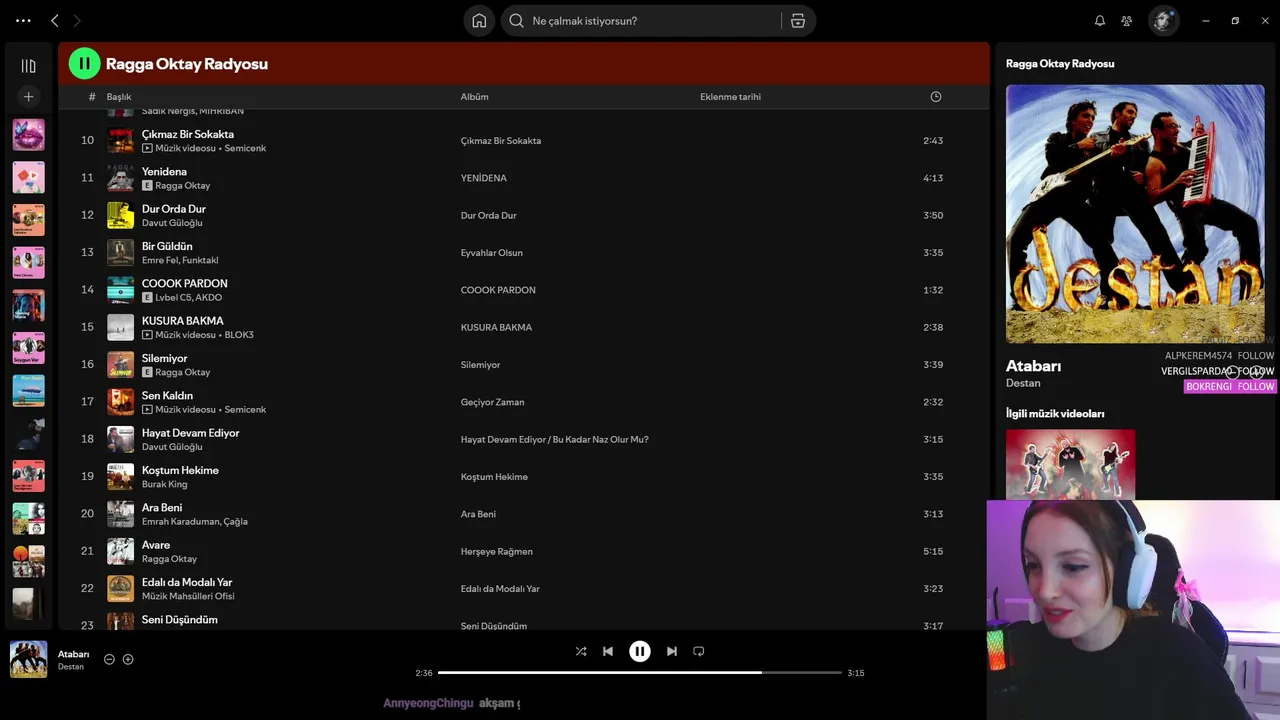Open friend activity icon

(1127, 21)
